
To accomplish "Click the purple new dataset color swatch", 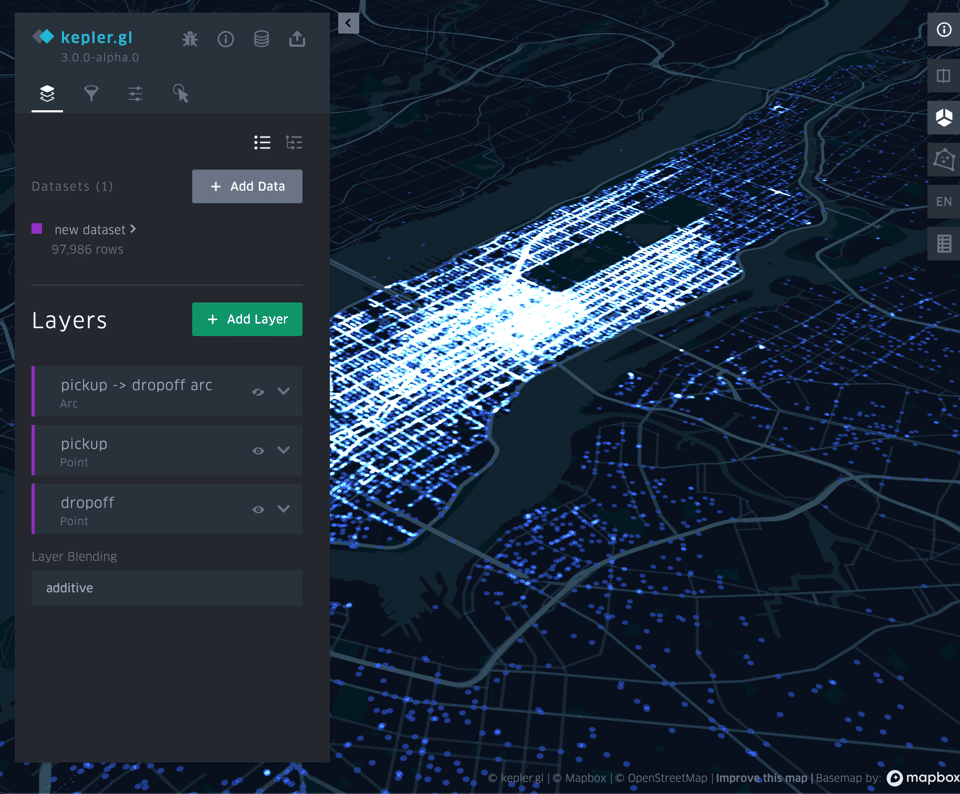I will pyautogui.click(x=37, y=229).
